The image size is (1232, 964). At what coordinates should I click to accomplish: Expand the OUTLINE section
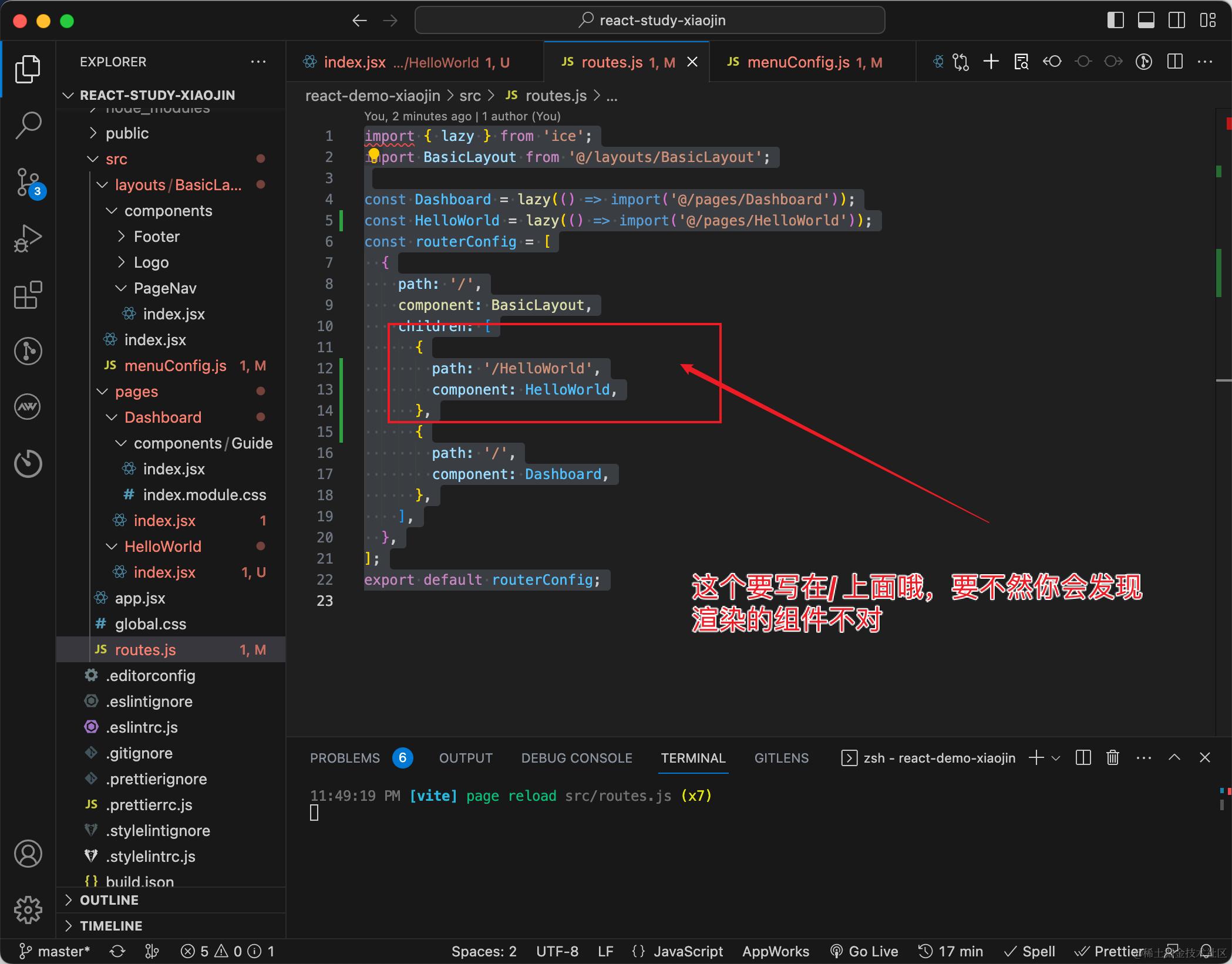tap(109, 900)
